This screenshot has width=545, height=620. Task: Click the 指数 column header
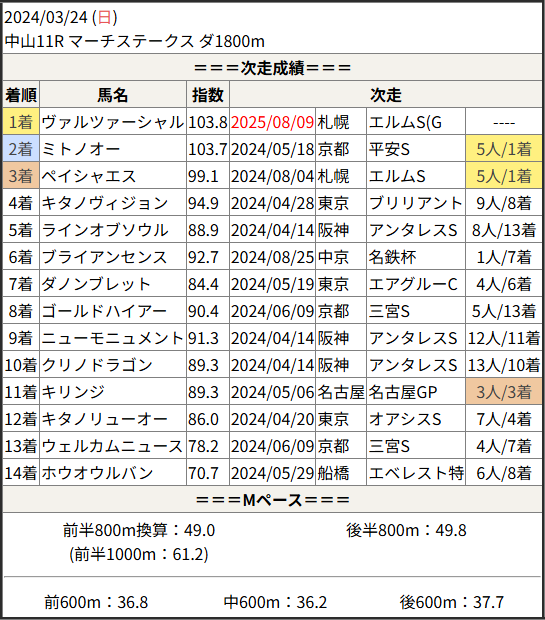coord(208,95)
